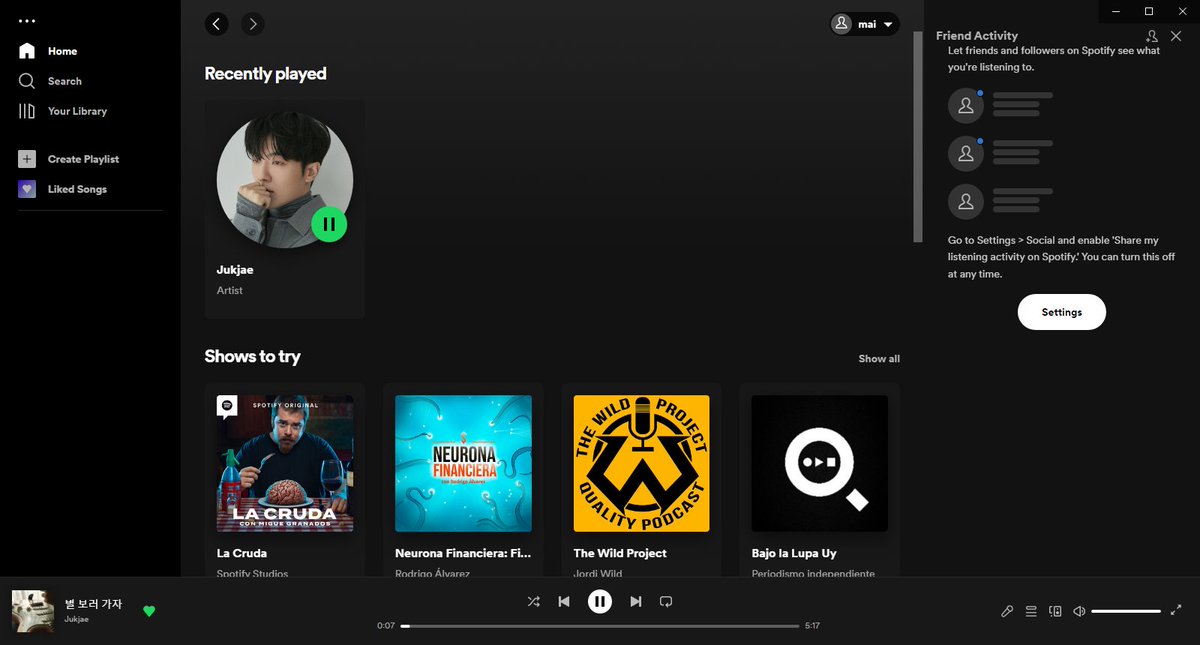This screenshot has width=1200, height=645.
Task: Click the Jukjae artist name
Action: click(x=236, y=270)
